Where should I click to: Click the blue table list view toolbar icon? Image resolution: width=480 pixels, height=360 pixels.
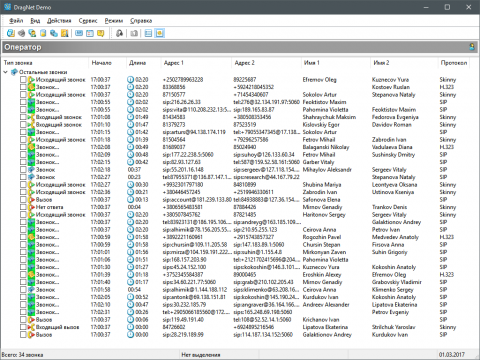(149, 33)
